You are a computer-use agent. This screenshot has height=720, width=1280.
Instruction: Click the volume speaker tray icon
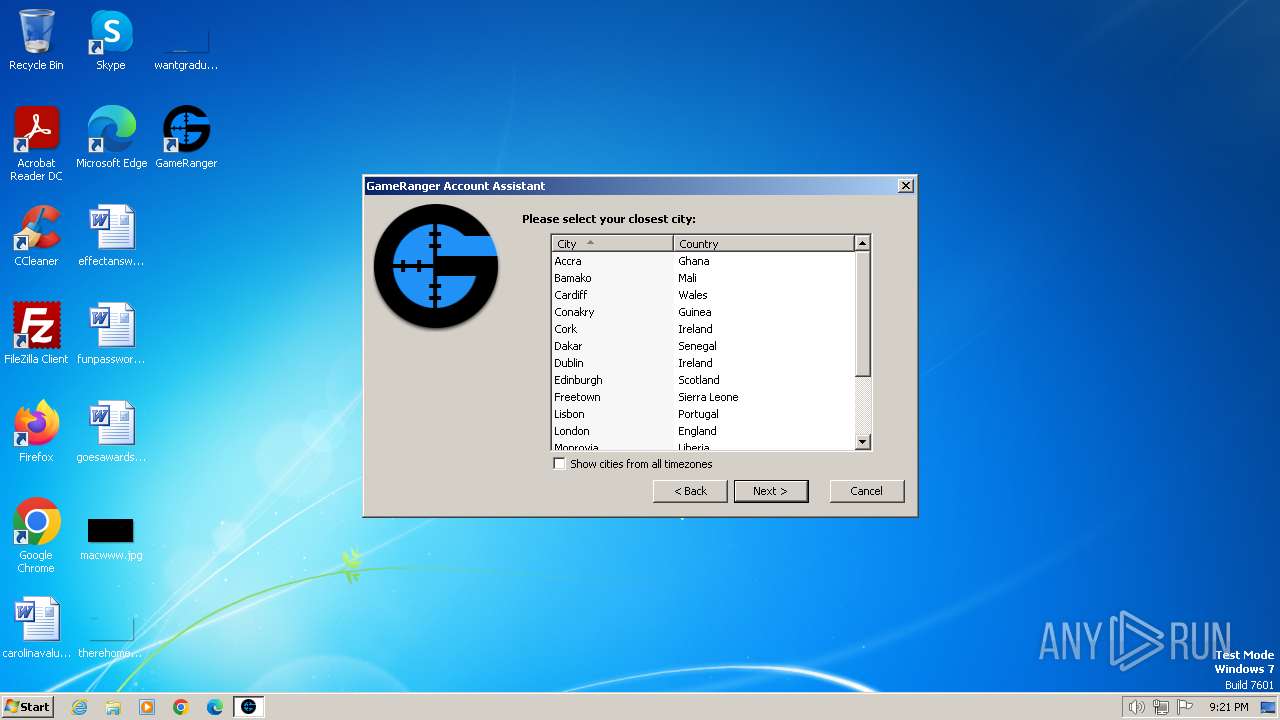click(1136, 707)
